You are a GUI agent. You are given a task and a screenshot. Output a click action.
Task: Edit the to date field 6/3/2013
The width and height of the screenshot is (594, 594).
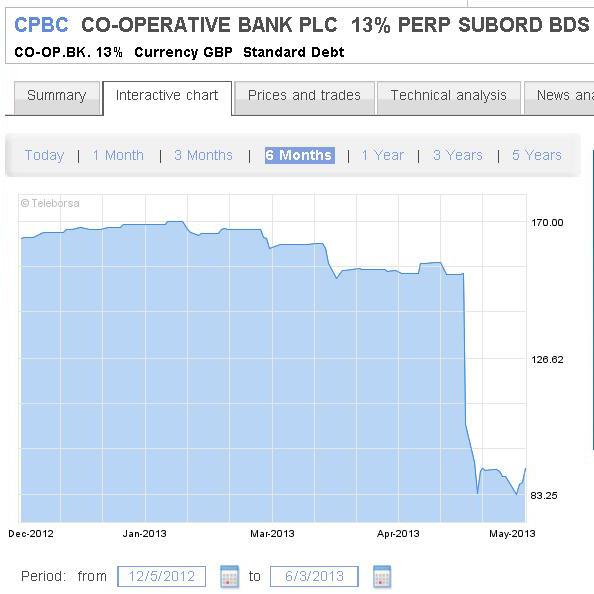[x=314, y=577]
